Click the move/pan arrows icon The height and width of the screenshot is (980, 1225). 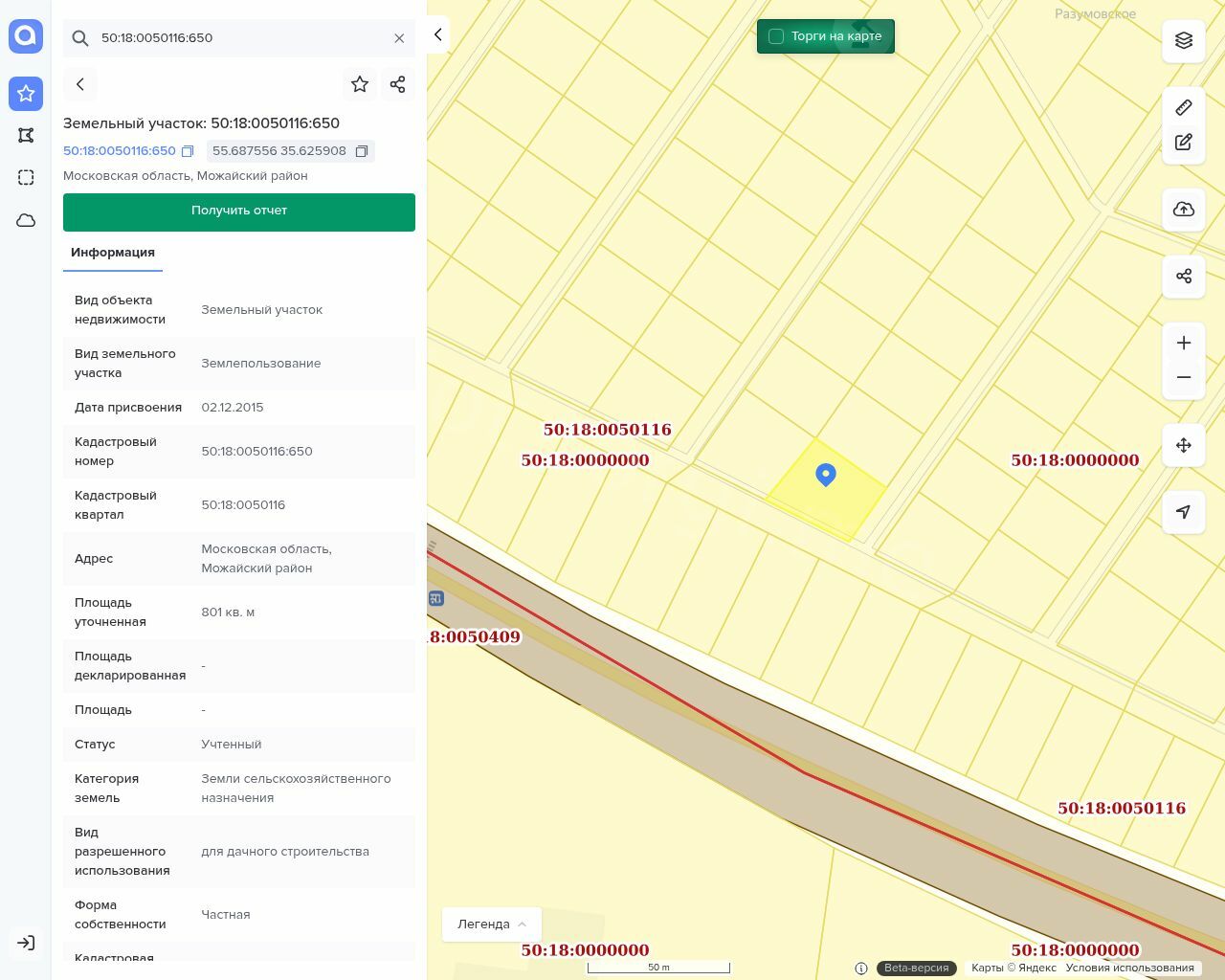click(x=1184, y=445)
